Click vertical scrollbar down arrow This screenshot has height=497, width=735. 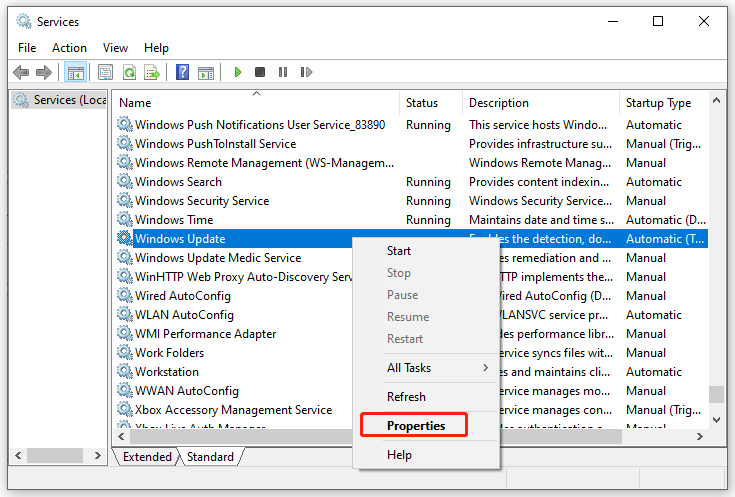pos(716,420)
